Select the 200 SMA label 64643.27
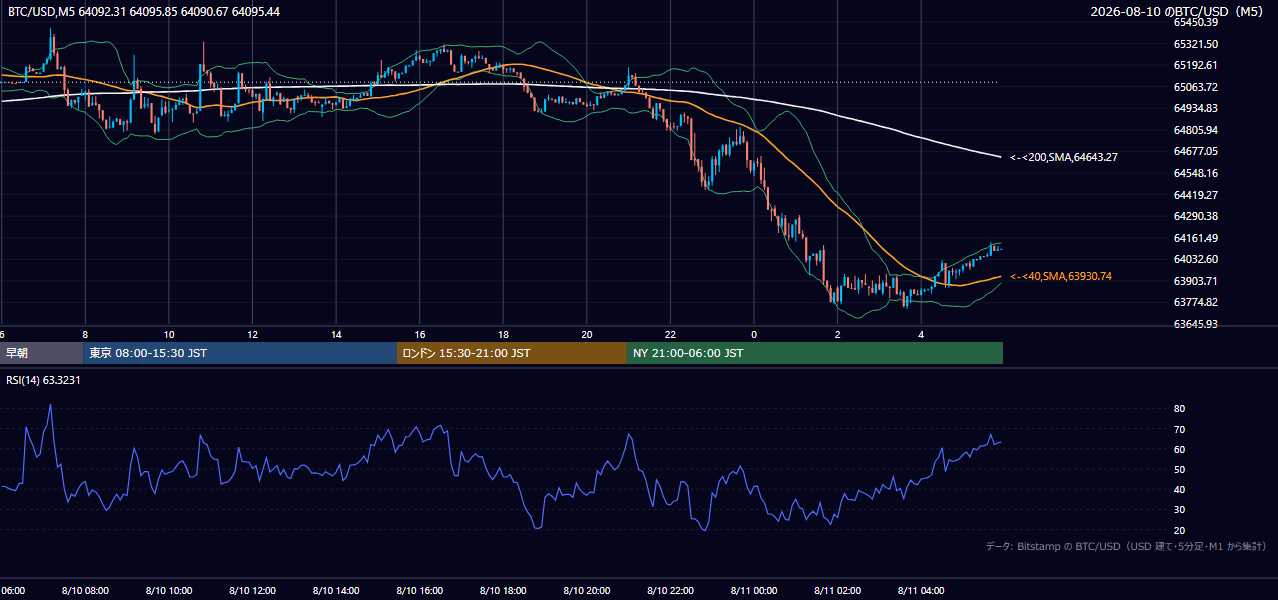This screenshot has height=600, width=1278. [1063, 157]
